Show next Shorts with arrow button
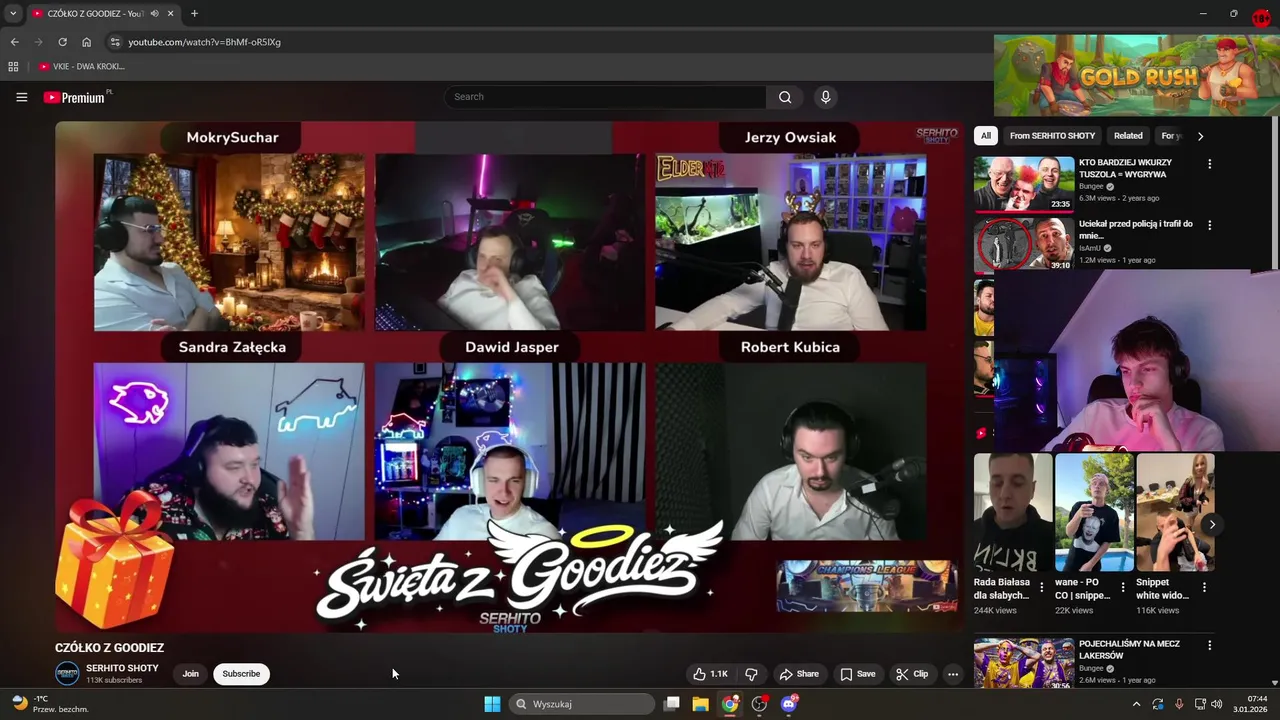The width and height of the screenshot is (1280, 720). pos(1211,524)
